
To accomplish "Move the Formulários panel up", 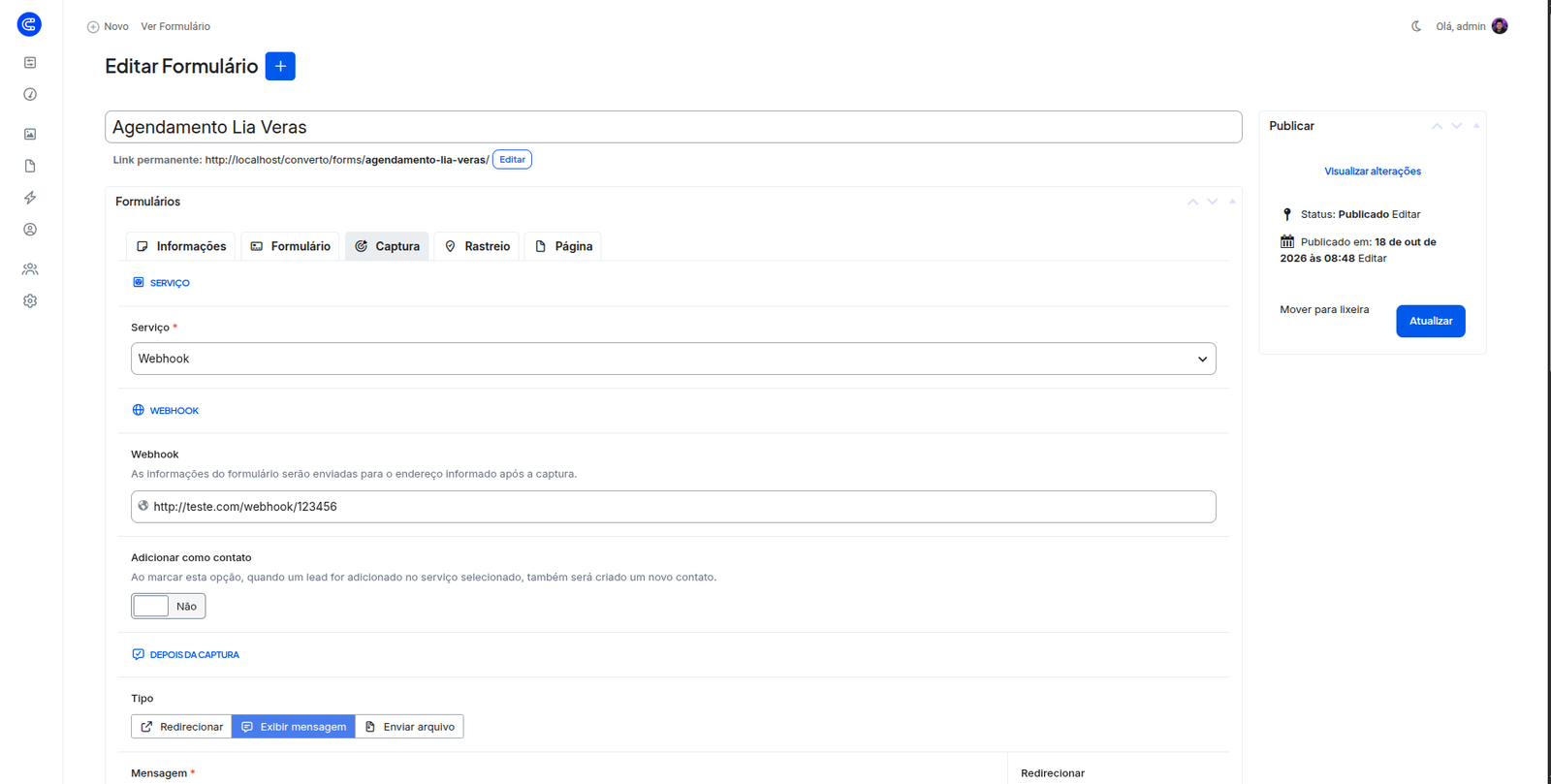I will tap(1193, 202).
